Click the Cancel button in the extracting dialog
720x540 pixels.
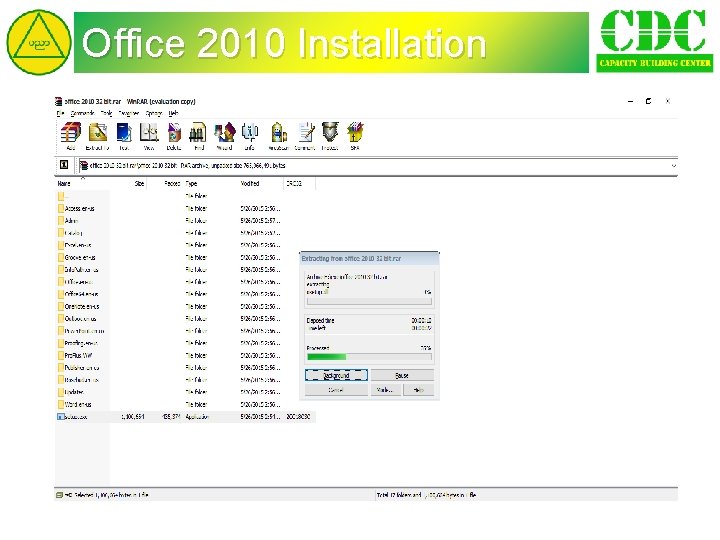[x=336, y=390]
